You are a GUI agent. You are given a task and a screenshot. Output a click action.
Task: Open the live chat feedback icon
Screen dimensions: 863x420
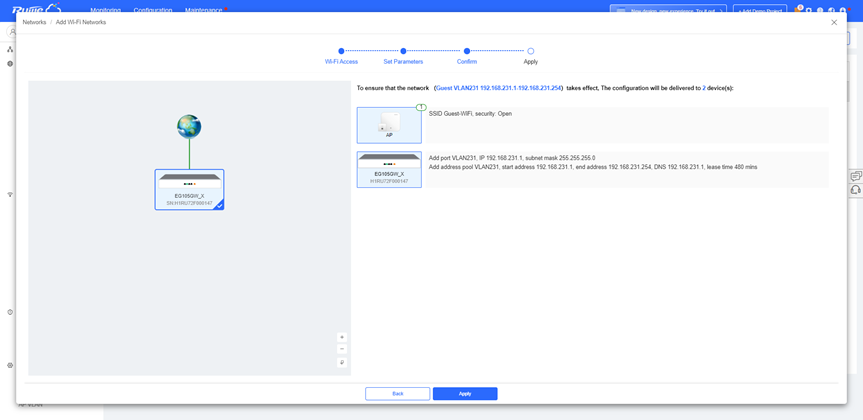[x=856, y=176]
